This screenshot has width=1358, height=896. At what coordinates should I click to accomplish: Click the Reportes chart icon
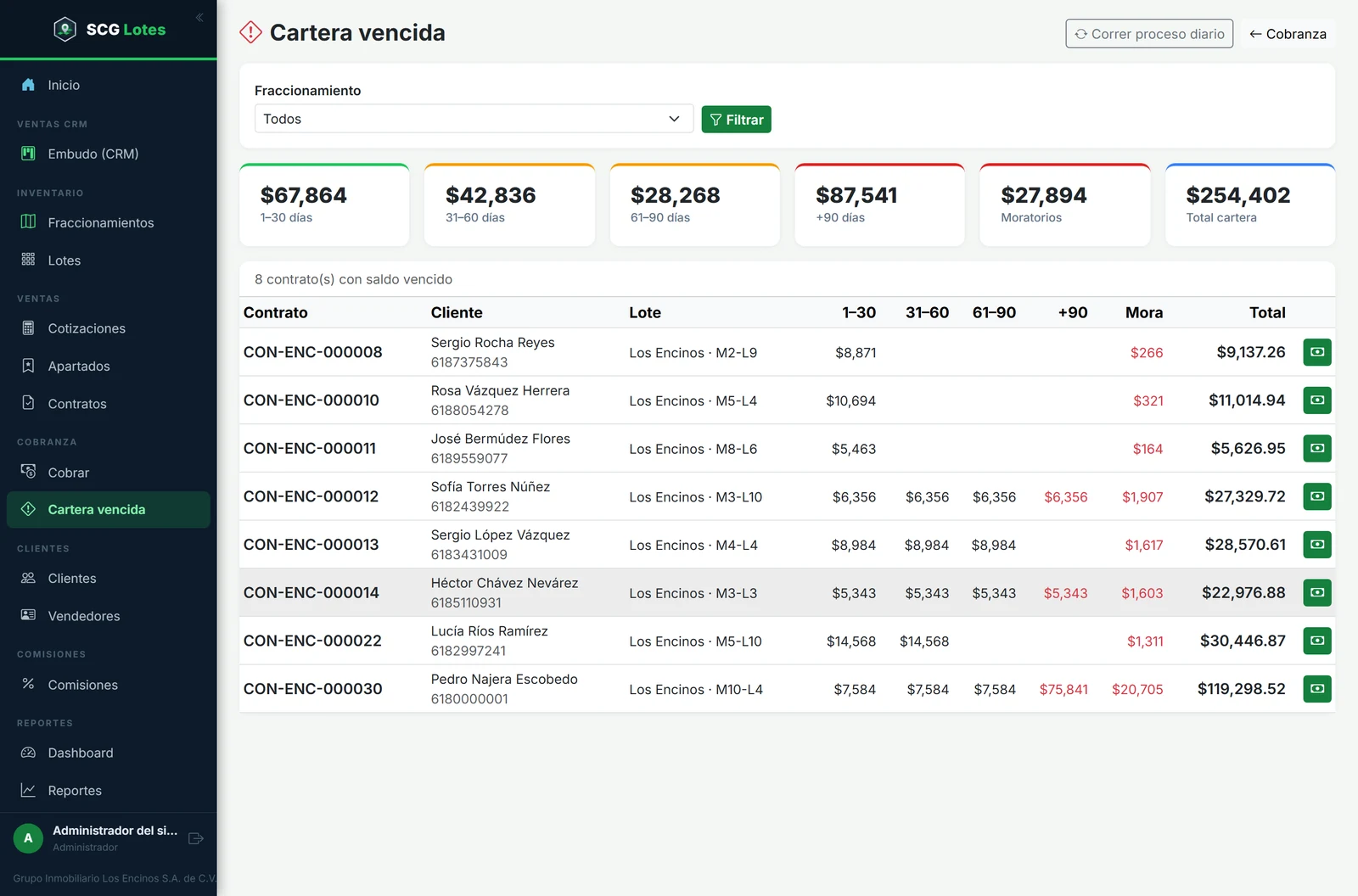(28, 790)
